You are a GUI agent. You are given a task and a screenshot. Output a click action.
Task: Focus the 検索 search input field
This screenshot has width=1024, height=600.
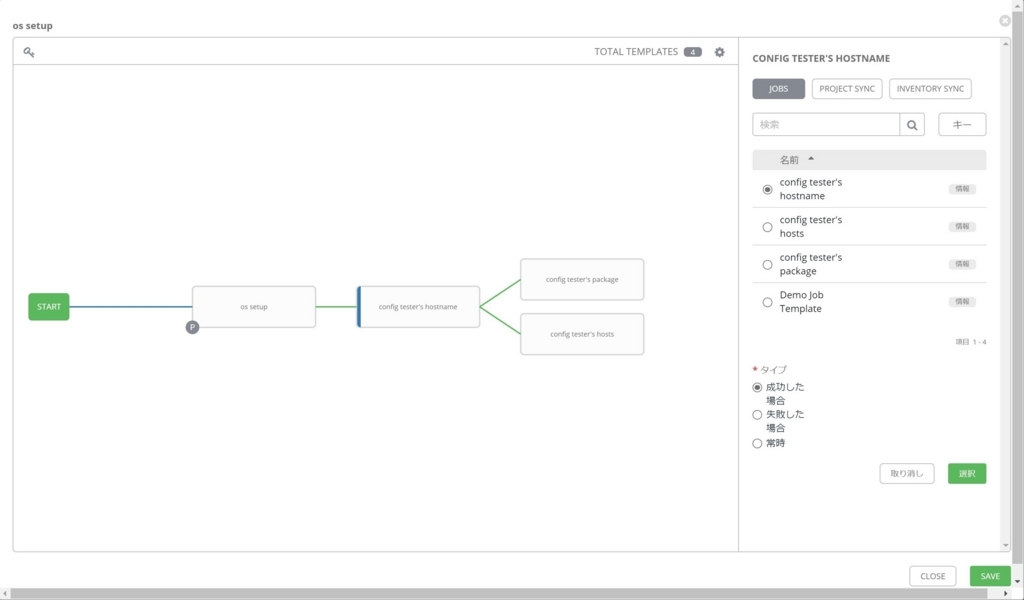point(826,125)
